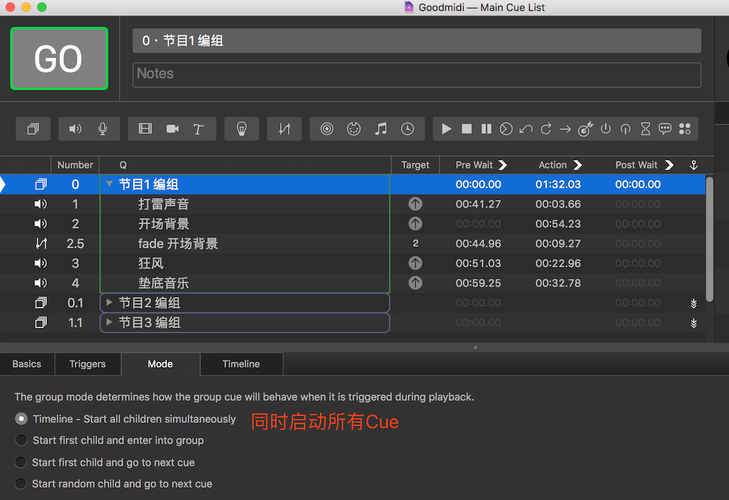Hit the GO button
Image resolution: width=729 pixels, height=500 pixels.
coord(59,59)
